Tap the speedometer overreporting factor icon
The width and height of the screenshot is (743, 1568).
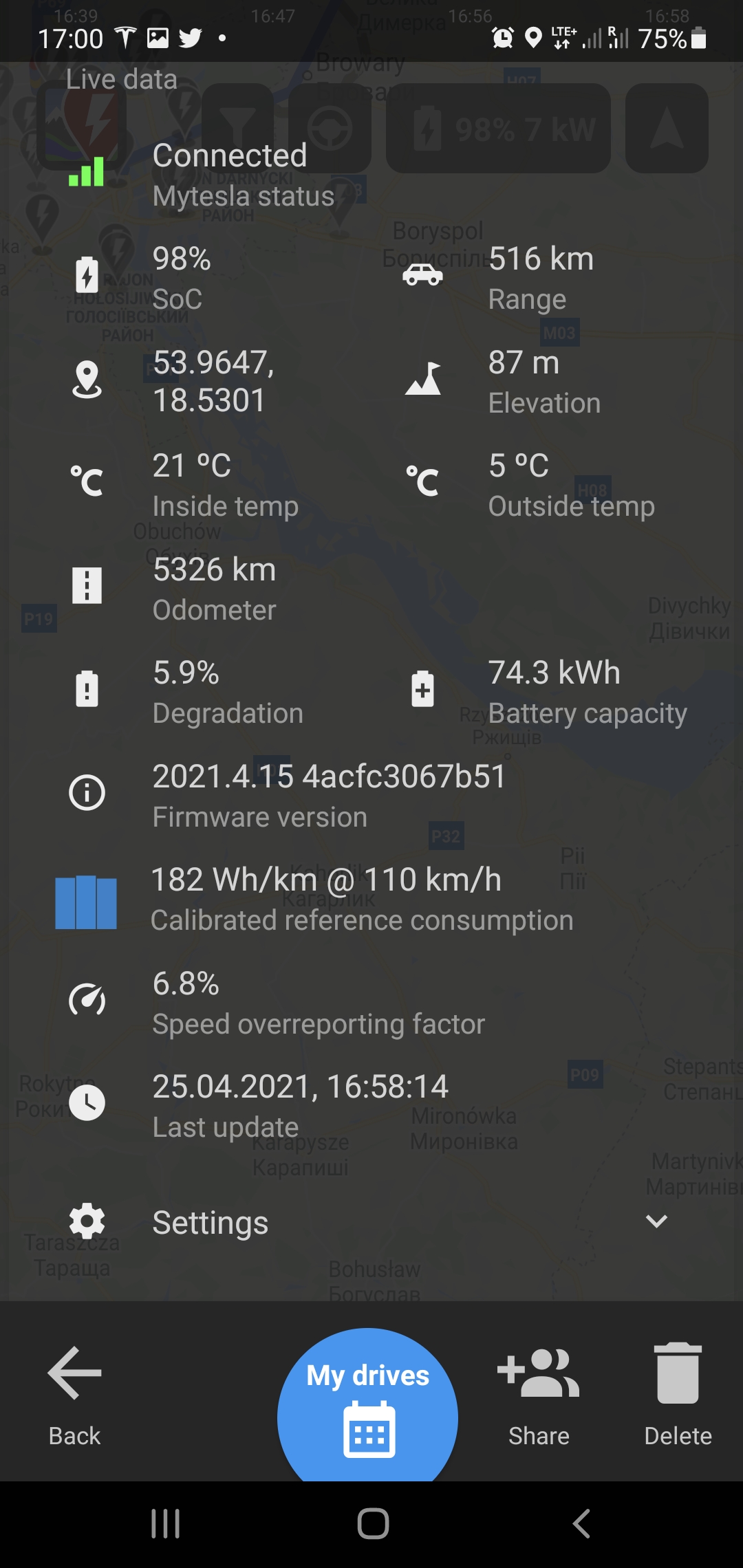87,999
